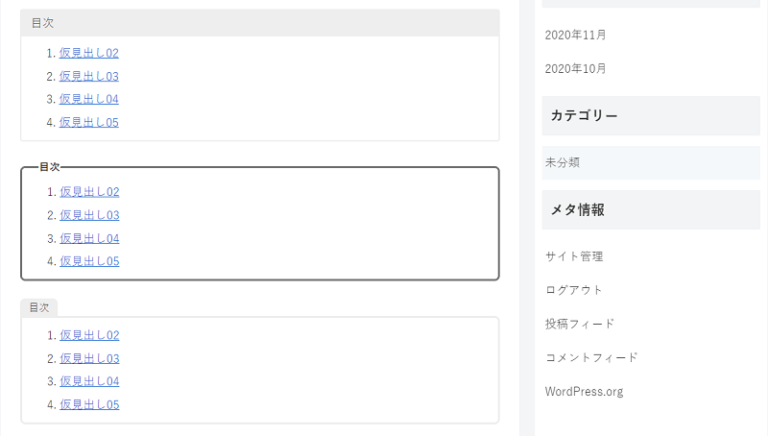Click 仮見出し02 in the tab-labeled 目次 box
This screenshot has height=436, width=768.
tap(89, 335)
